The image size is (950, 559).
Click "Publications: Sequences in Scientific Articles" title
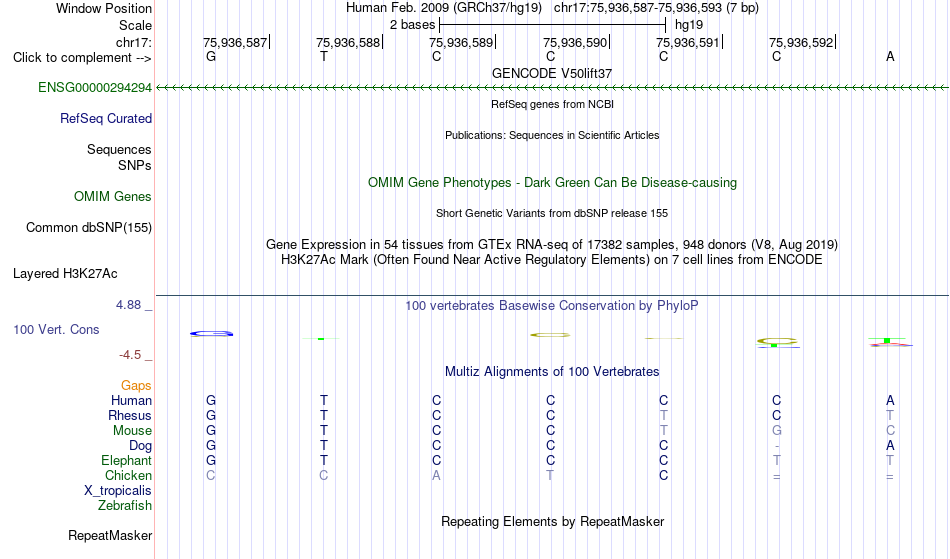552,135
